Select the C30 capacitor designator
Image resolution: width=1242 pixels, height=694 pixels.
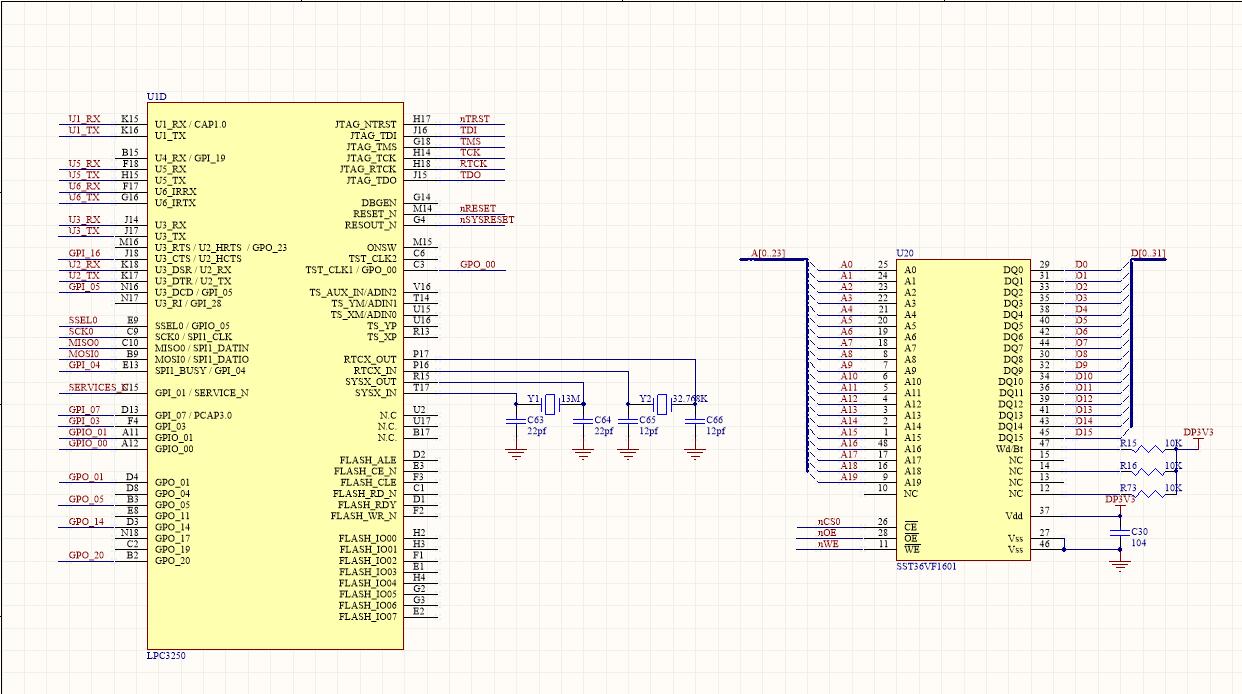[1138, 532]
